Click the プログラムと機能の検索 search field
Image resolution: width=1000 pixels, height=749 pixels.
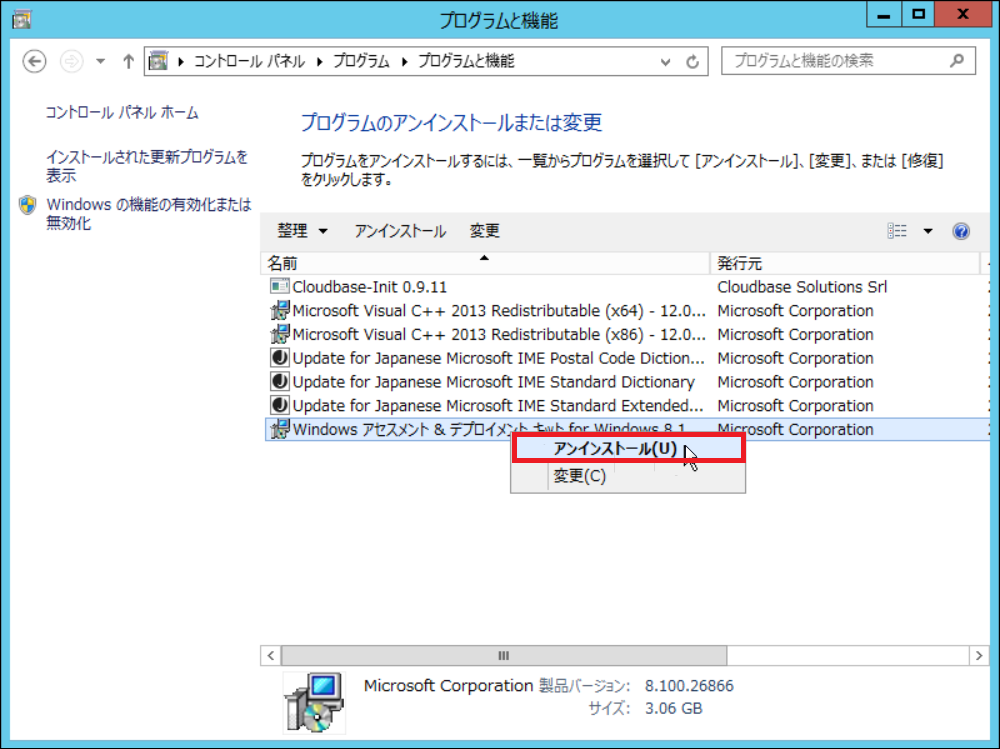coord(848,61)
